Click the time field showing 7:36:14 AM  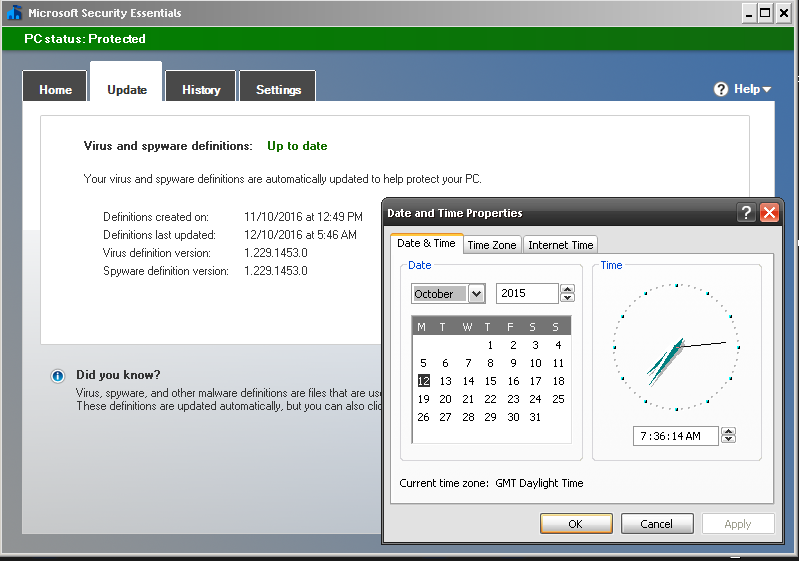[676, 436]
